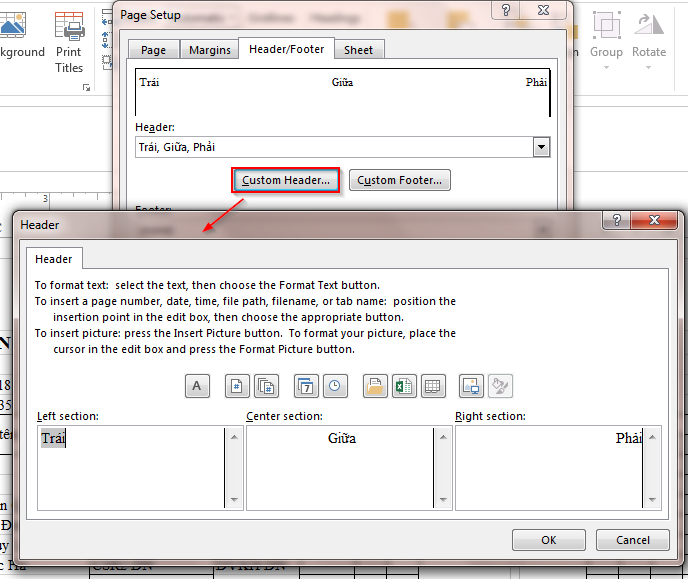
Task: Insert File Path folder icon
Action: click(375, 386)
